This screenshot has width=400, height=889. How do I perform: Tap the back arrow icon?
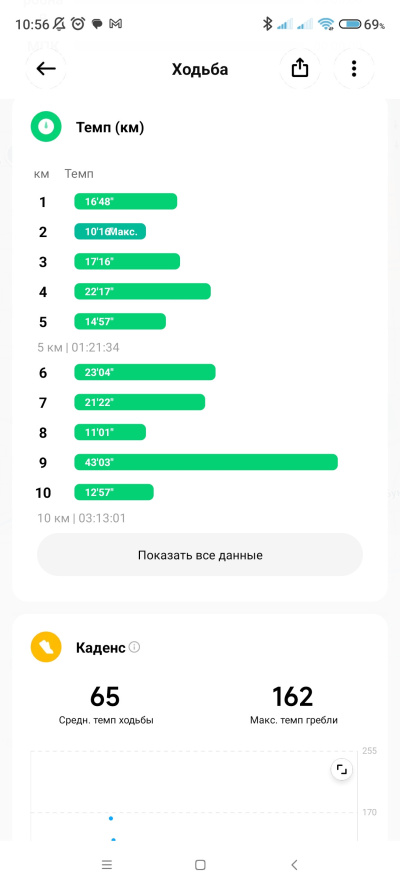[46, 69]
